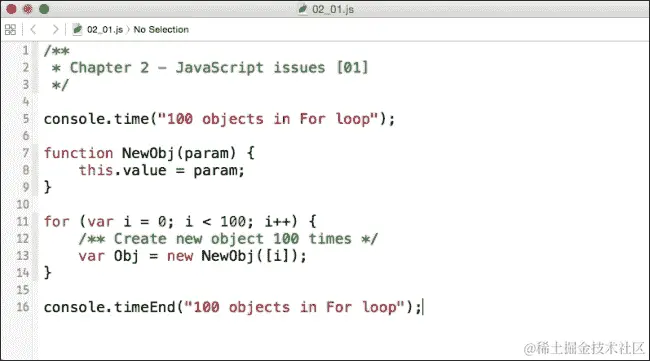Viewport: 650px width, 361px height.
Task: Open the No Selection symbol menu
Action: 161,30
